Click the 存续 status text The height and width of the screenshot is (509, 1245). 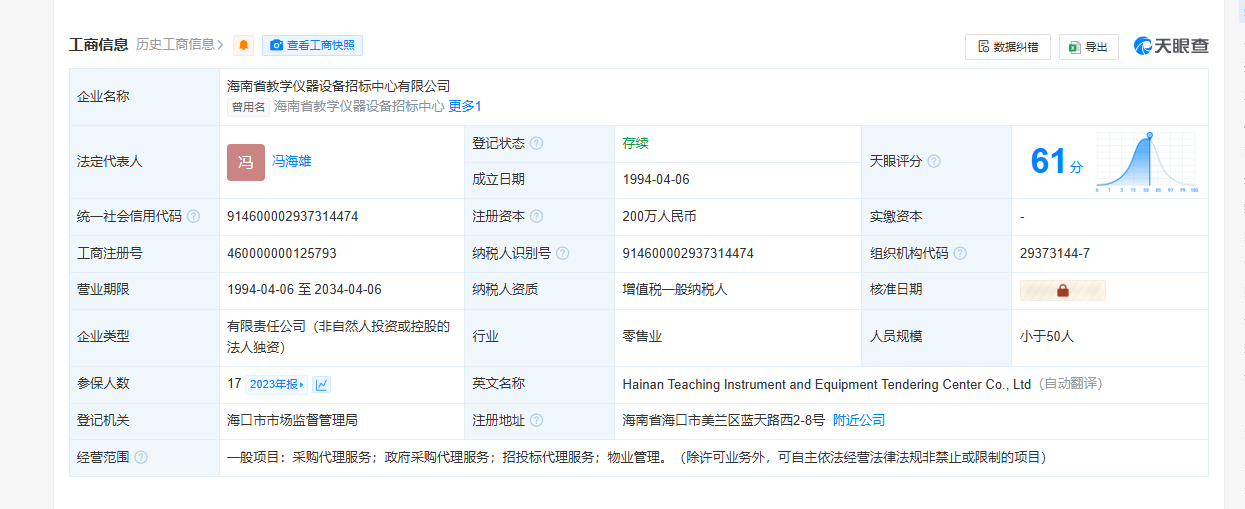coord(636,143)
